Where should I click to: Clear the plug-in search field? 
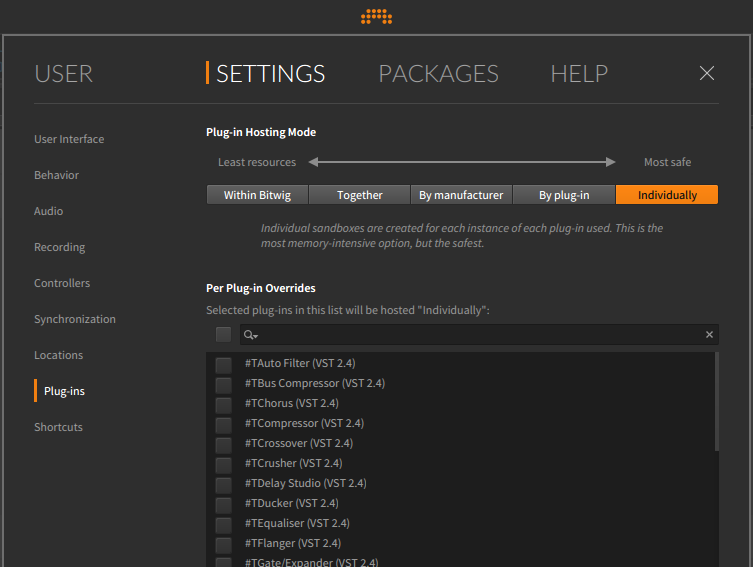point(709,335)
